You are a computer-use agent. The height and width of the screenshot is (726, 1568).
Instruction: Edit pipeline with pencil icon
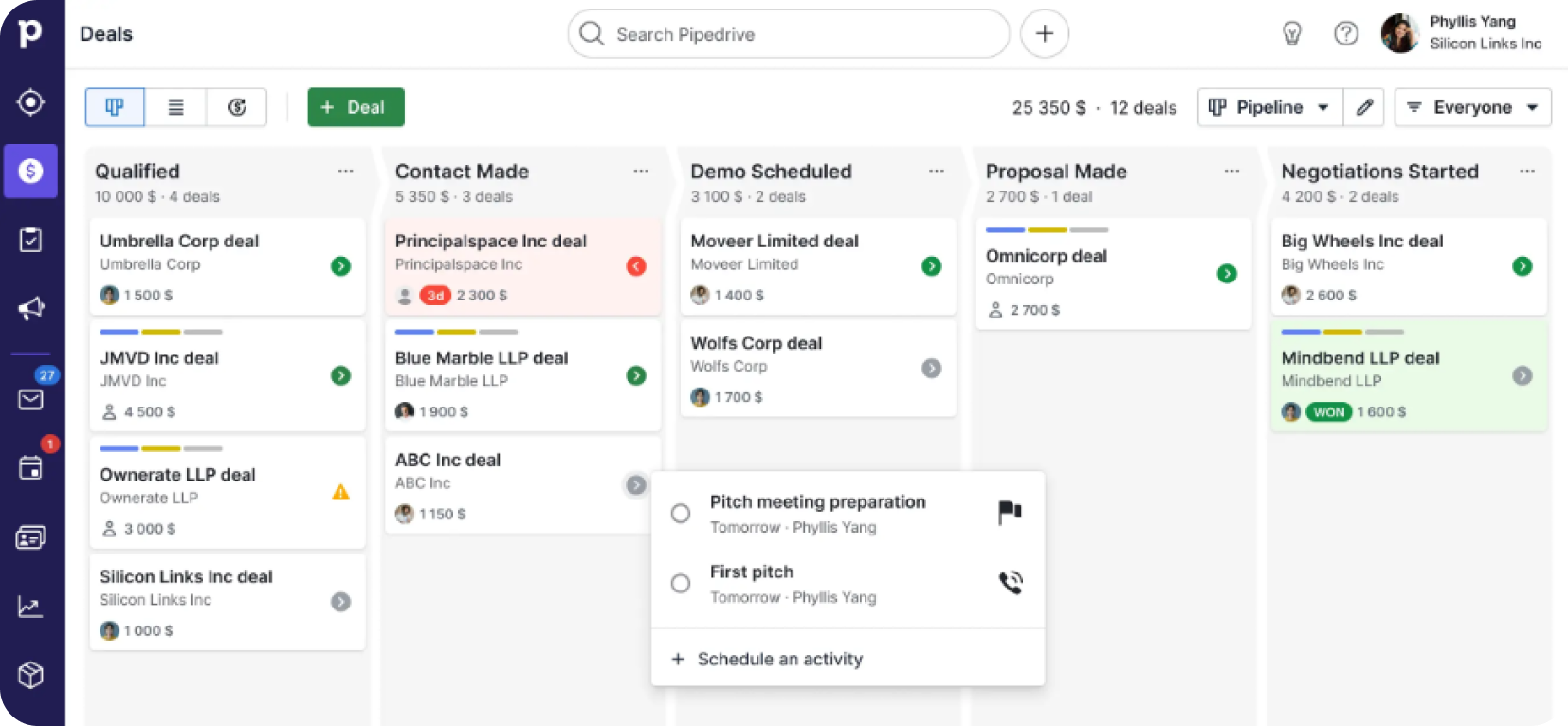pos(1364,107)
